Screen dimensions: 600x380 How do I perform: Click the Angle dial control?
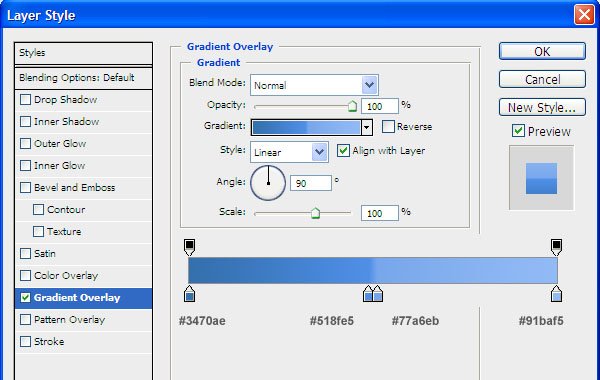pos(268,183)
